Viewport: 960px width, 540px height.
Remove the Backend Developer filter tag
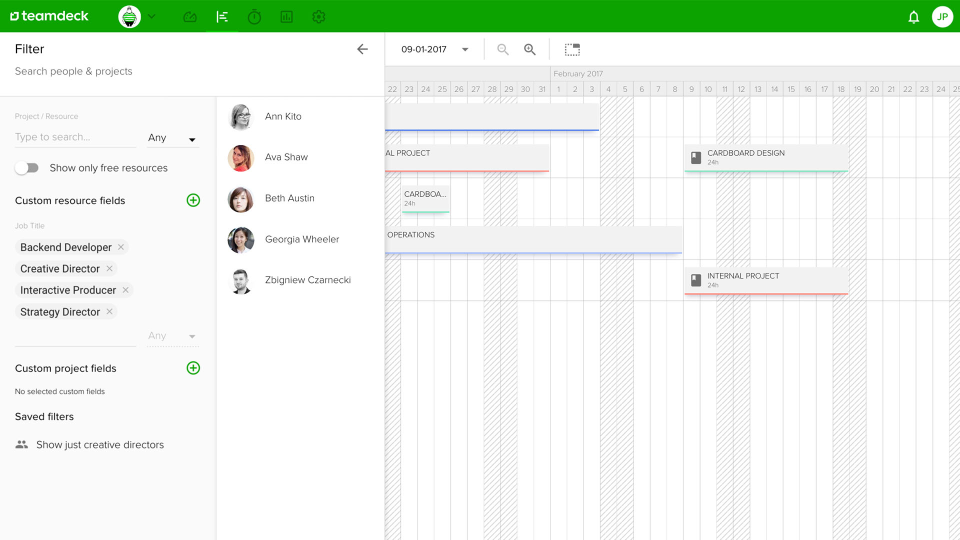pos(121,247)
